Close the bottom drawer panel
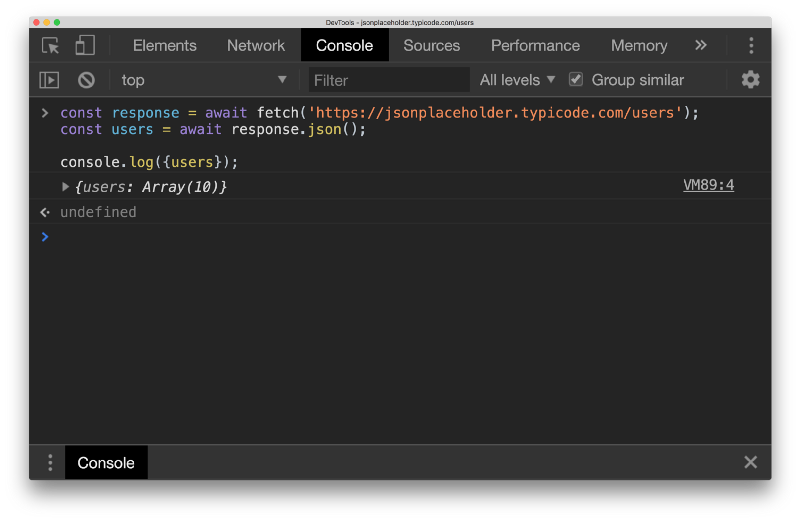The height and width of the screenshot is (521, 800). (750, 462)
